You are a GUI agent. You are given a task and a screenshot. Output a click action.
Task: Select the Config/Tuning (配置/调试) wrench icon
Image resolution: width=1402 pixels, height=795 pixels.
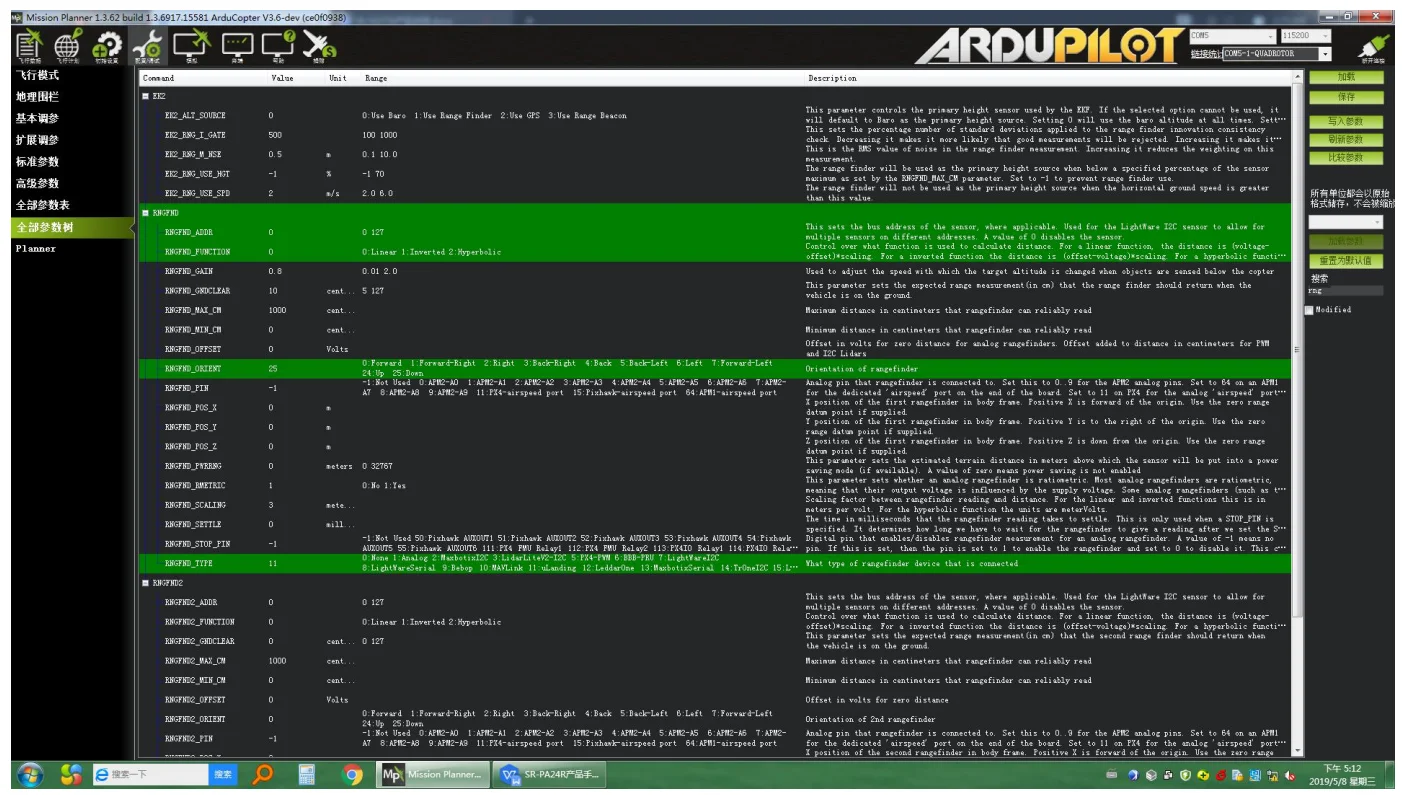point(149,44)
